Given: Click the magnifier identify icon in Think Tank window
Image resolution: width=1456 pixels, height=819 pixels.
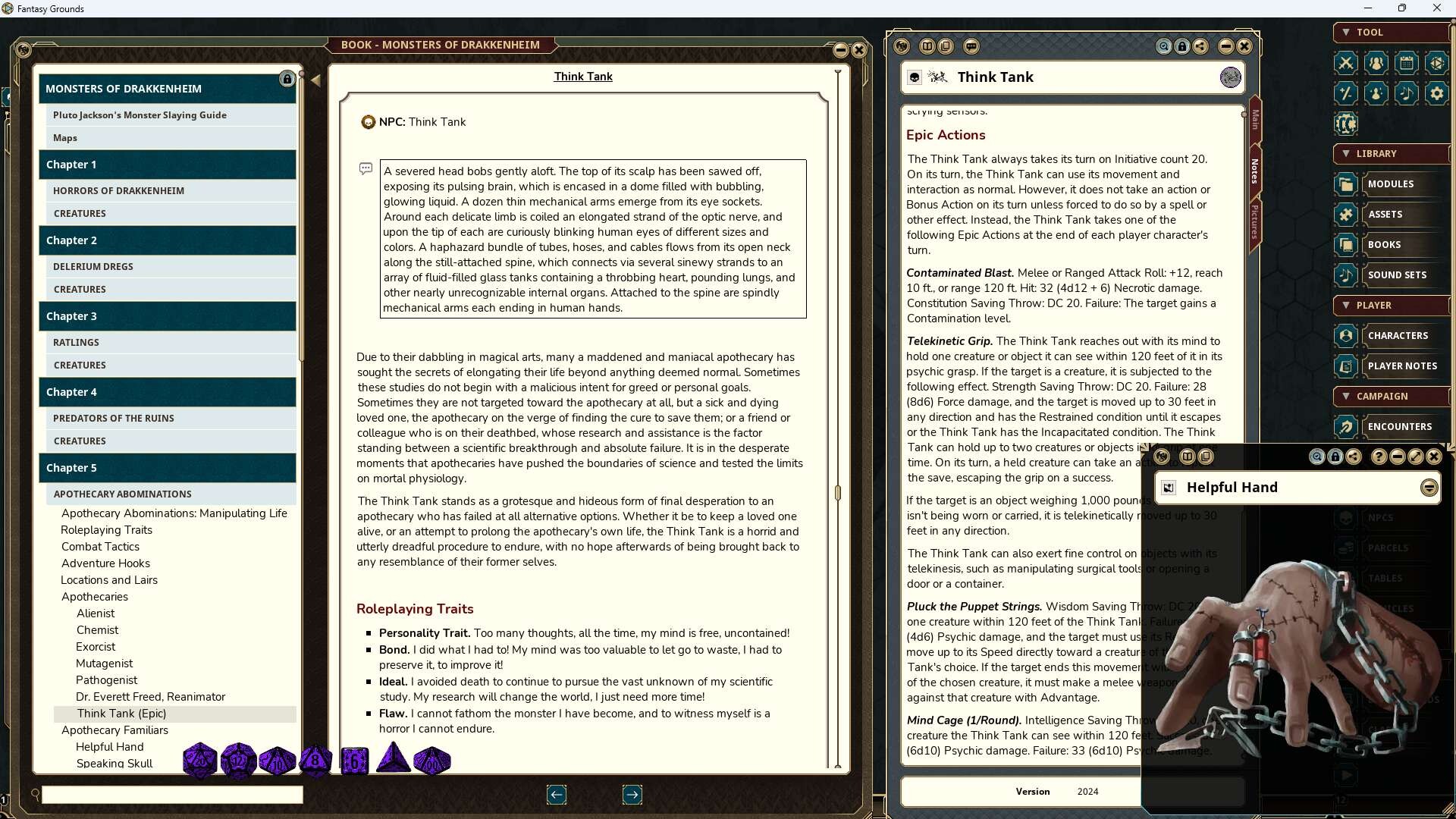Looking at the screenshot, I should [x=1163, y=46].
